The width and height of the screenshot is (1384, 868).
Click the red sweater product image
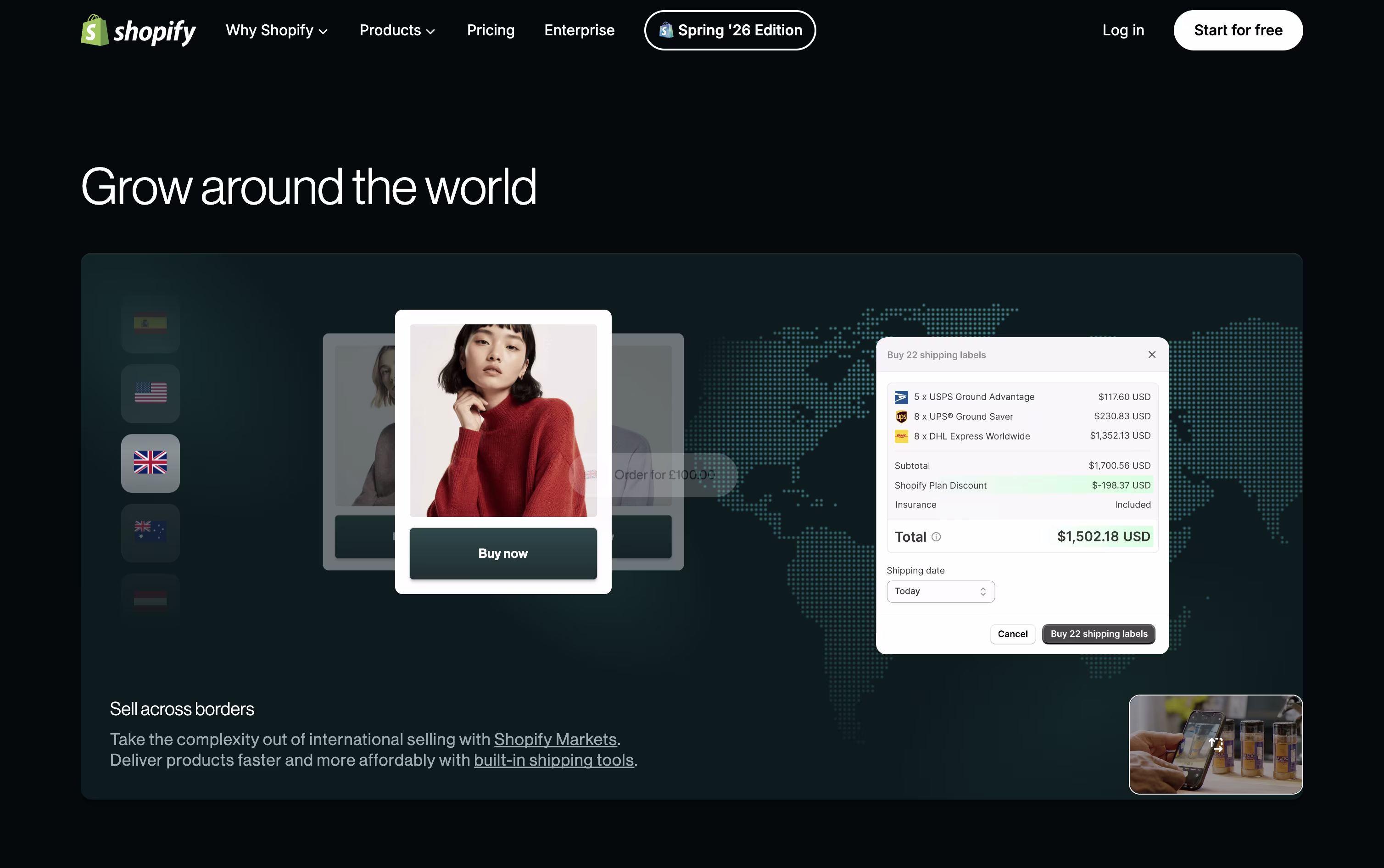[503, 420]
